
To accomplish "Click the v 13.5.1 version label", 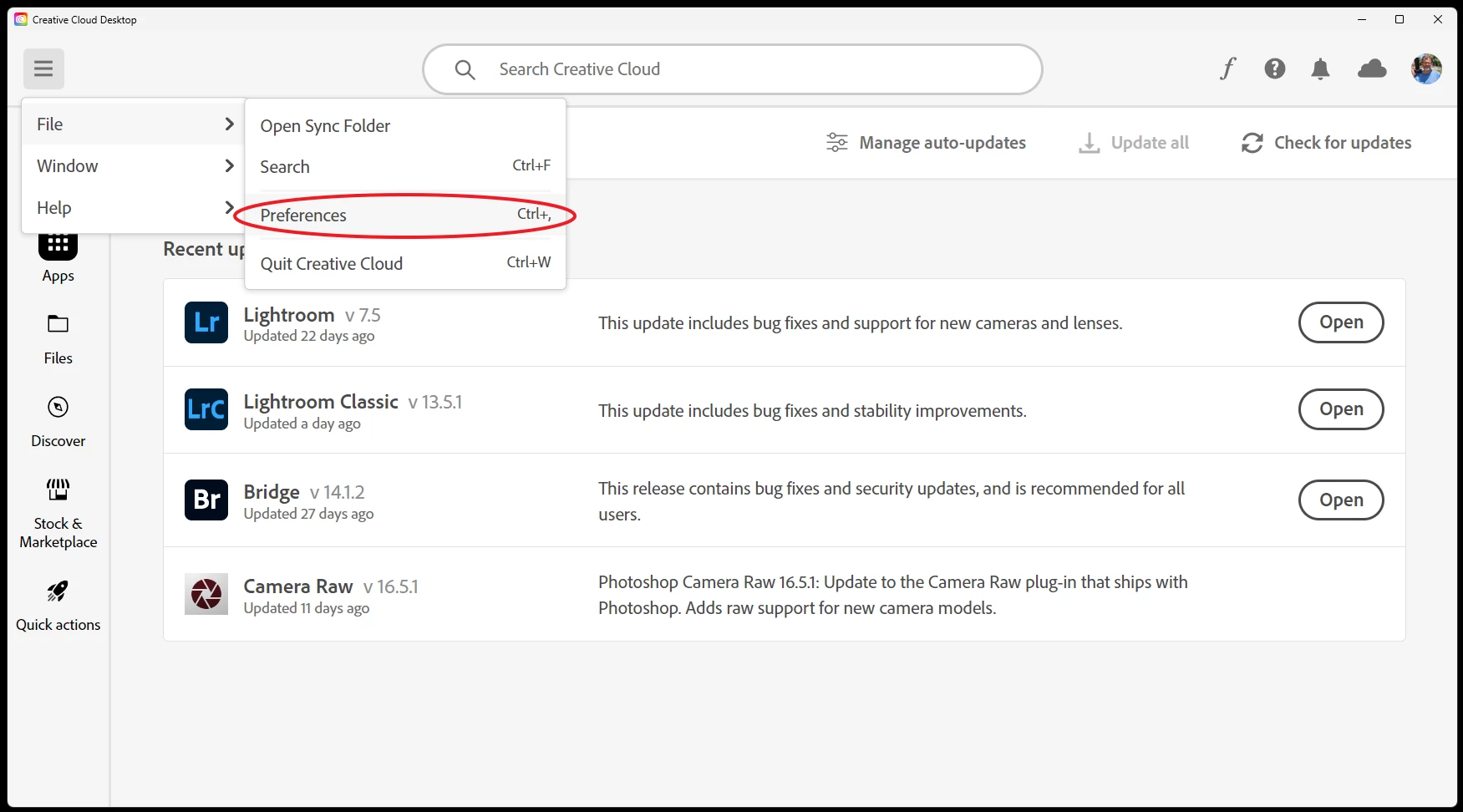I will [435, 403].
